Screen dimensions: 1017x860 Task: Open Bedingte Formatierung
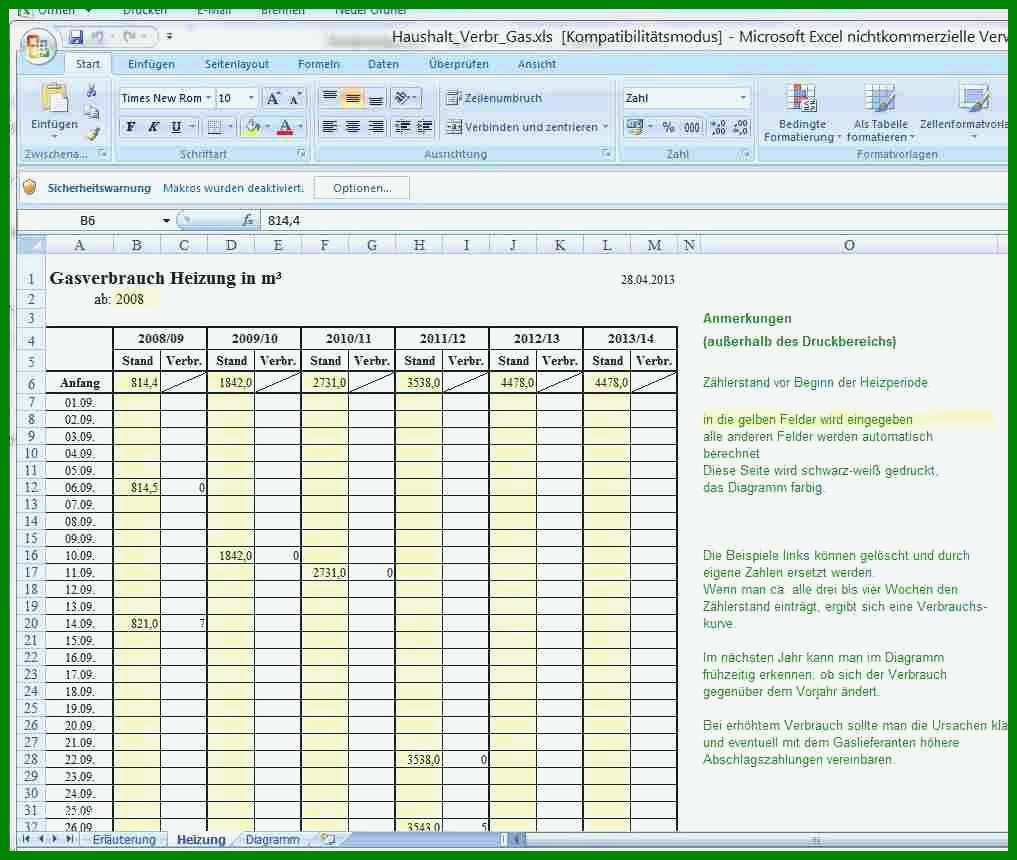802,113
